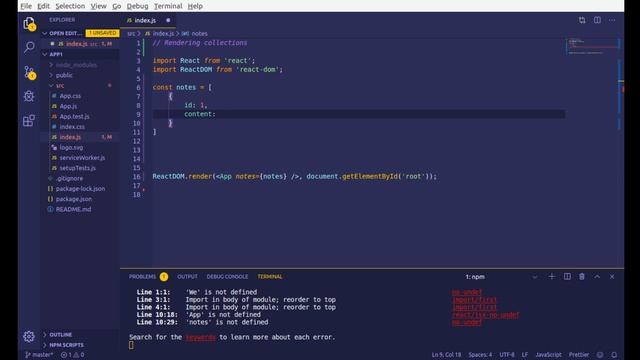Split the terminal panel

pos(567,276)
